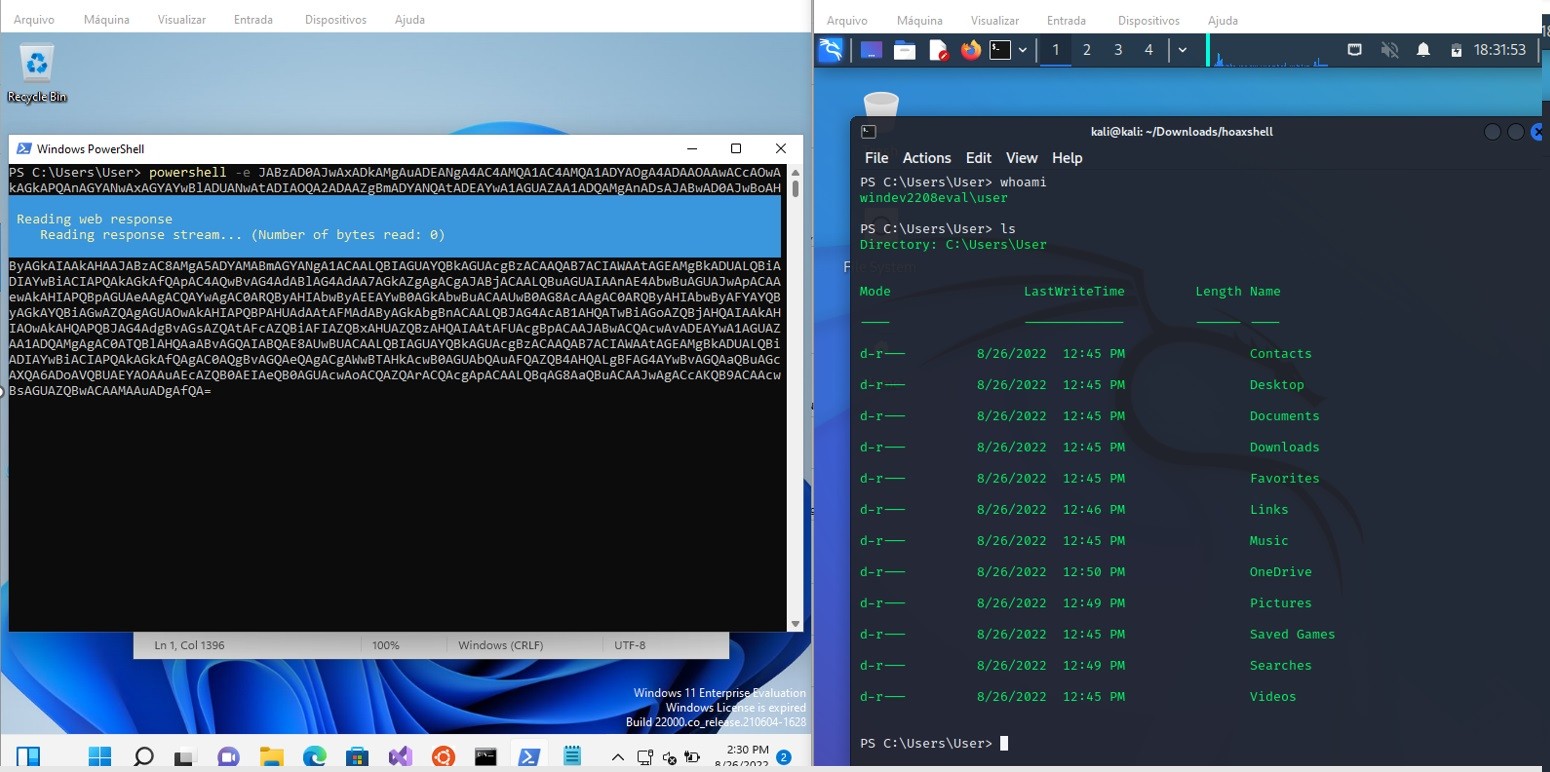Screen dimensions: 1550x772
Task: Open the Windows Start button
Action: (100, 757)
